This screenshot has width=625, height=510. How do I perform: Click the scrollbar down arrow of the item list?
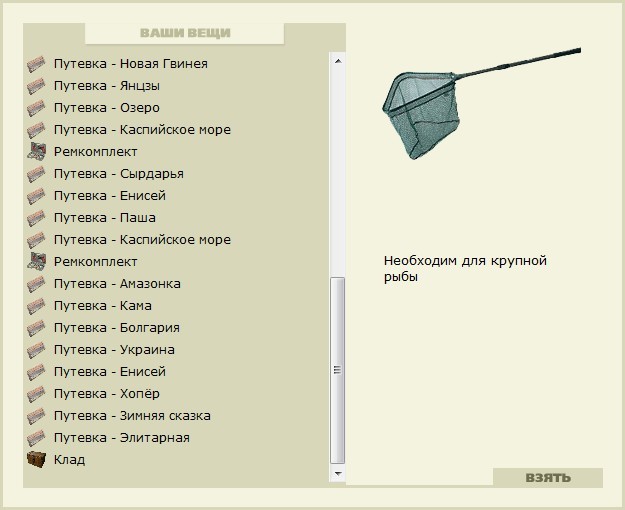click(338, 473)
